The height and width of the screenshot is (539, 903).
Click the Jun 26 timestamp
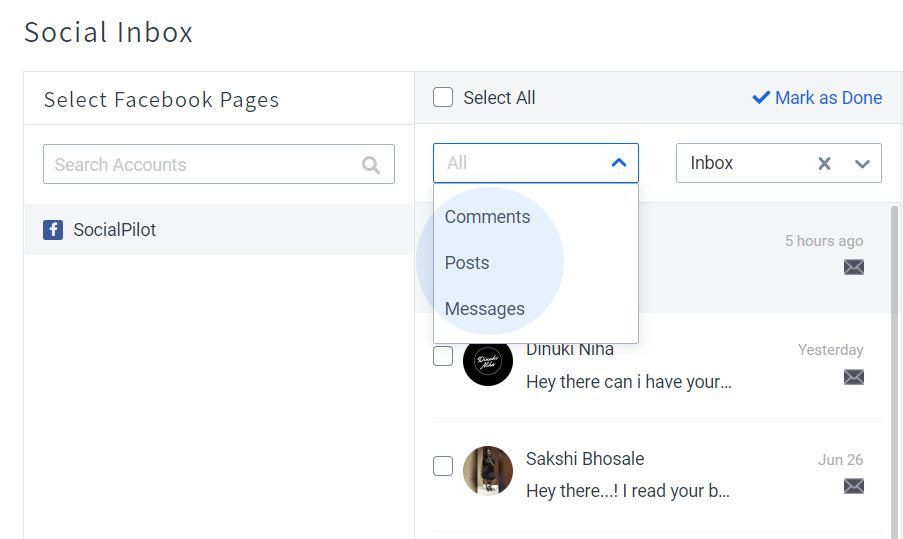click(x=840, y=460)
